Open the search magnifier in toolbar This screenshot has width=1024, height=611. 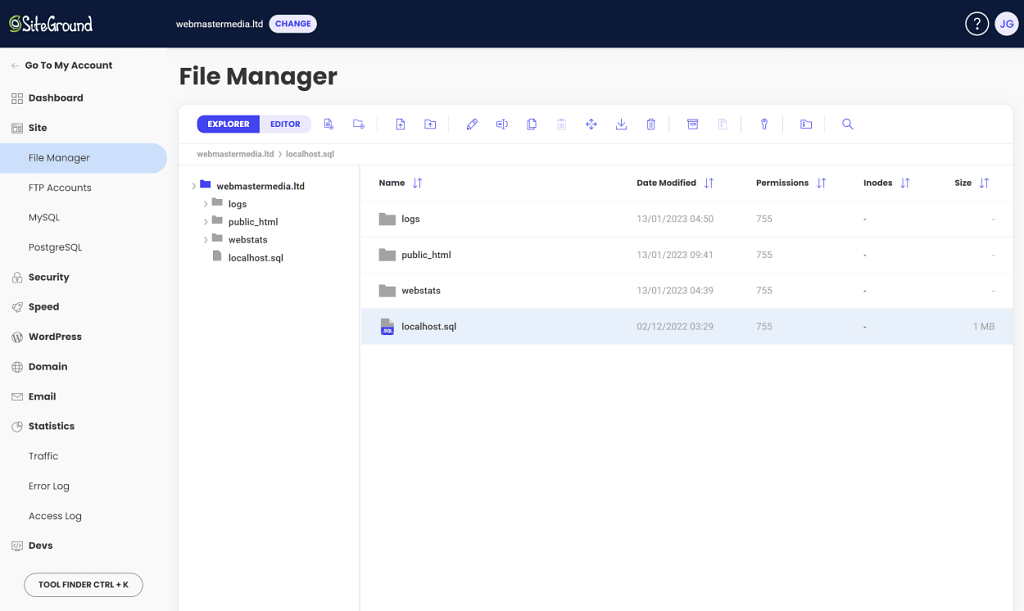click(x=848, y=124)
